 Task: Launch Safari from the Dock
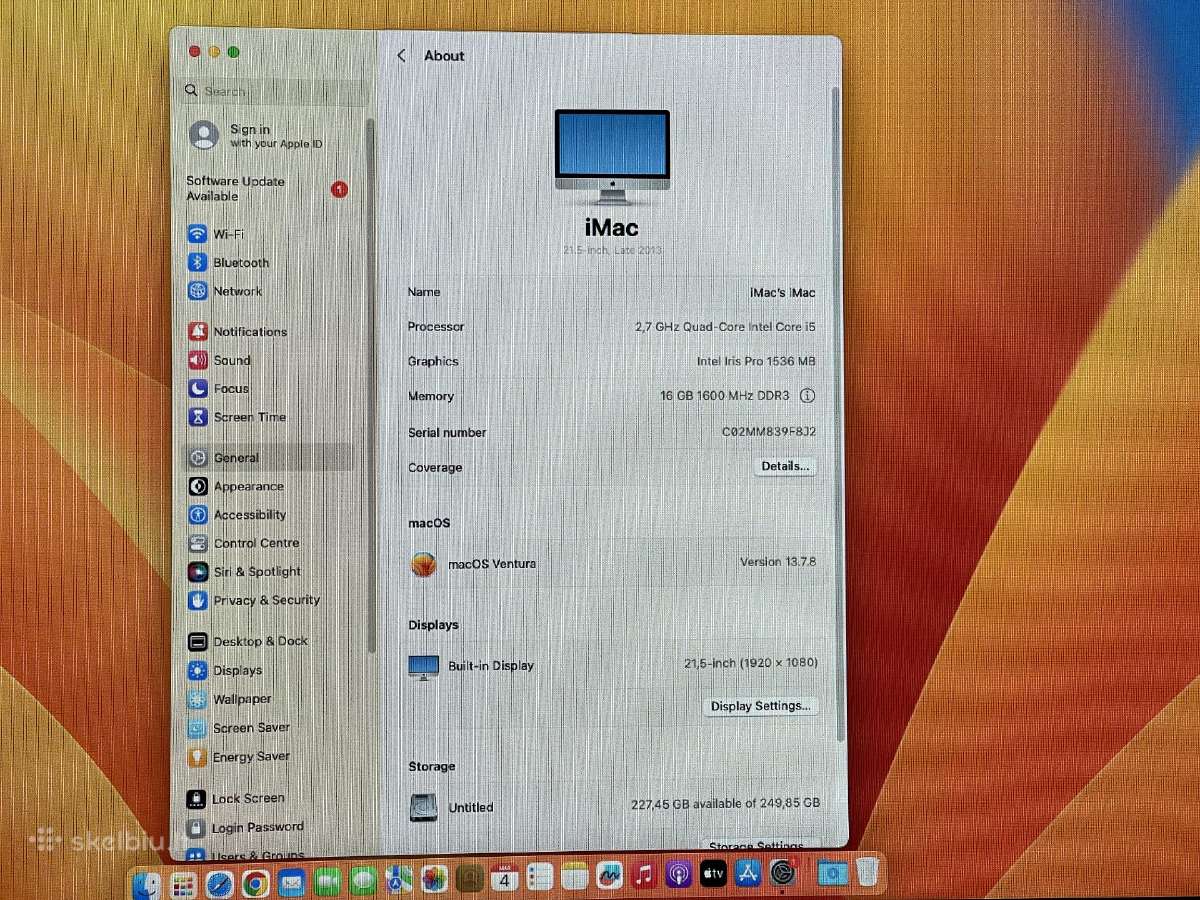(x=219, y=882)
